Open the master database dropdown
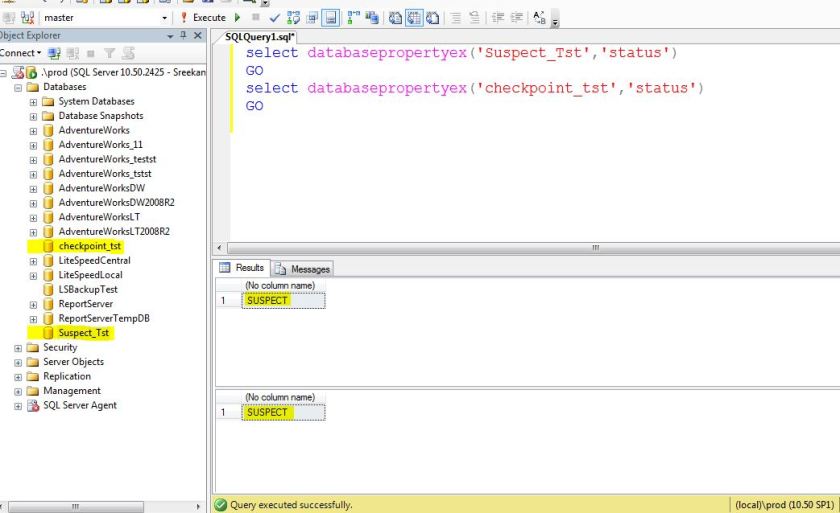840x513 pixels. click(165, 17)
